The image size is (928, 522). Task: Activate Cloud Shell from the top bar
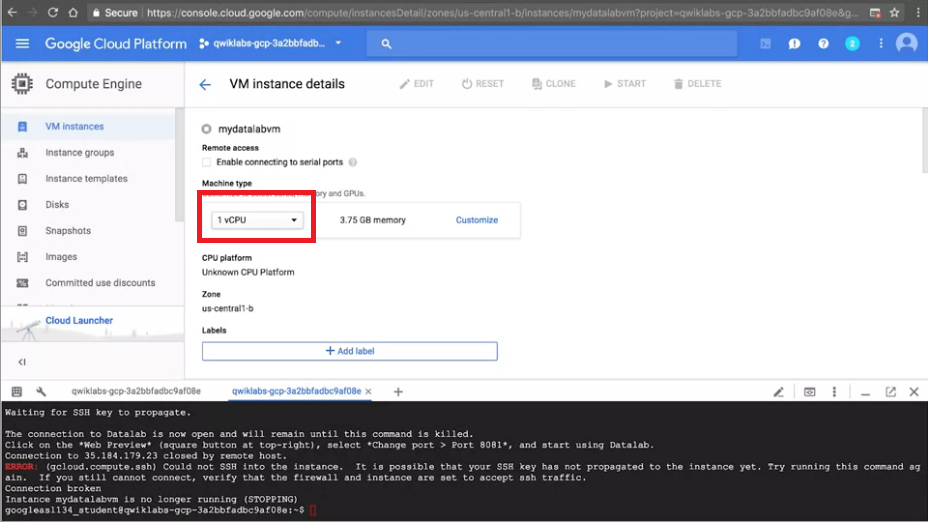[765, 43]
